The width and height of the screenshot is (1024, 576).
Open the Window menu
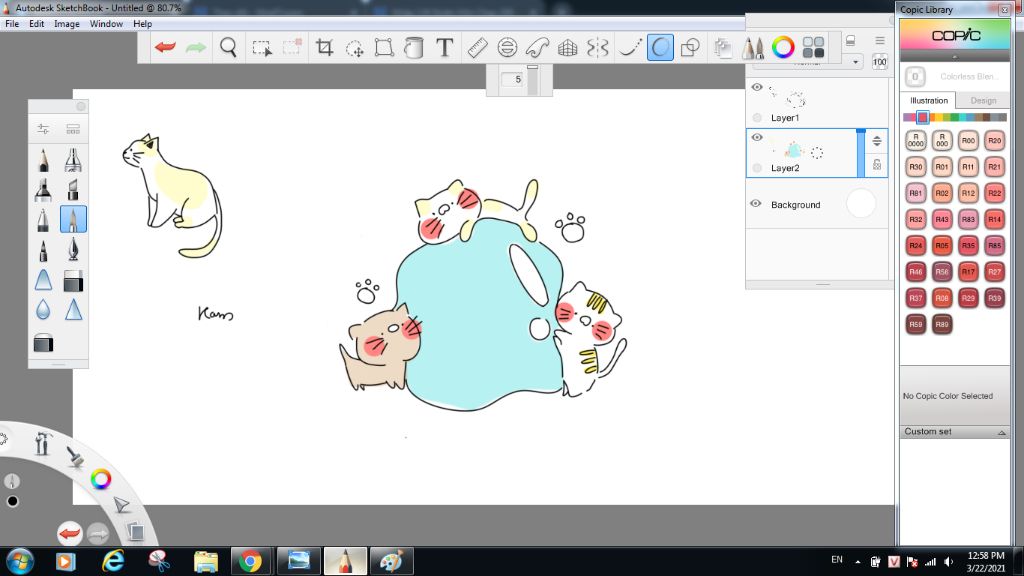pos(106,24)
